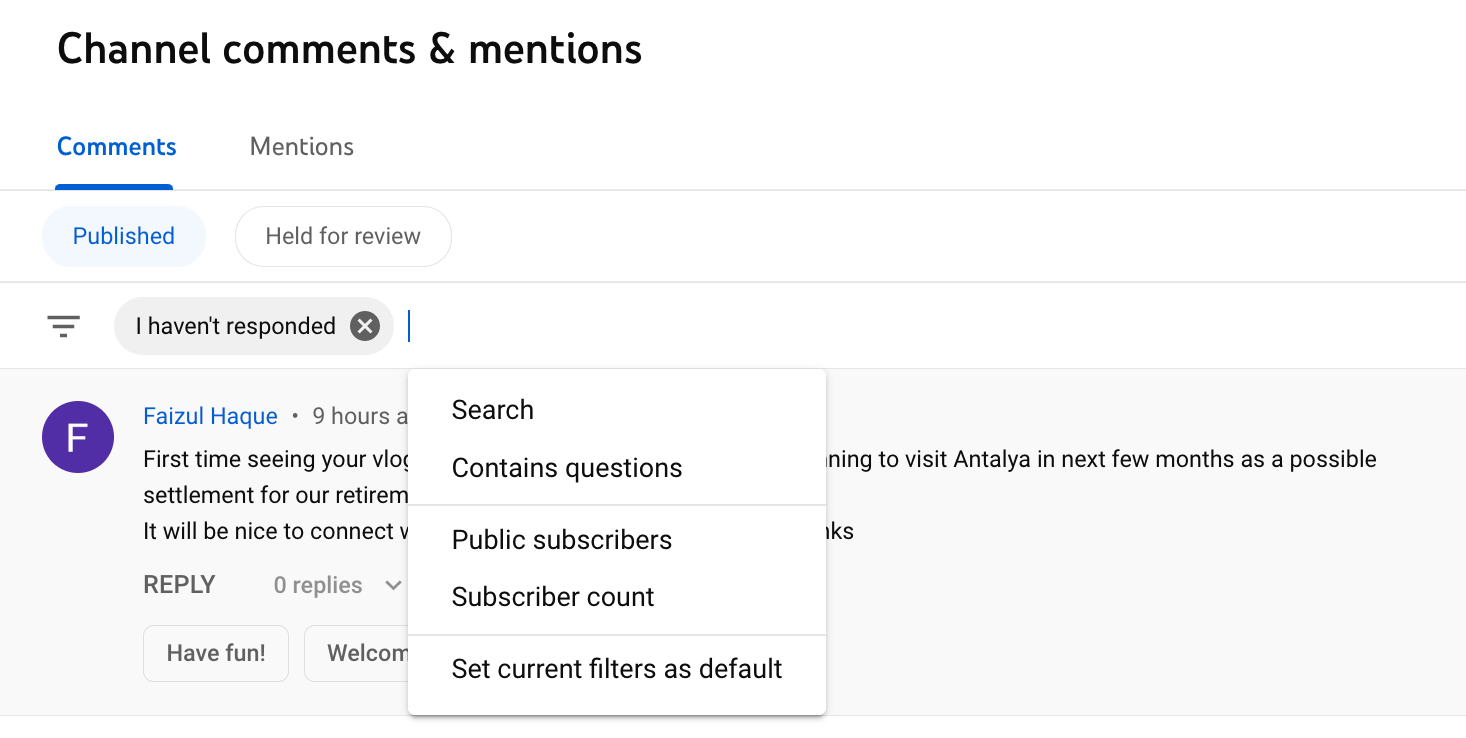The width and height of the screenshot is (1466, 738).
Task: Show comments Held for review
Action: pyautogui.click(x=343, y=236)
